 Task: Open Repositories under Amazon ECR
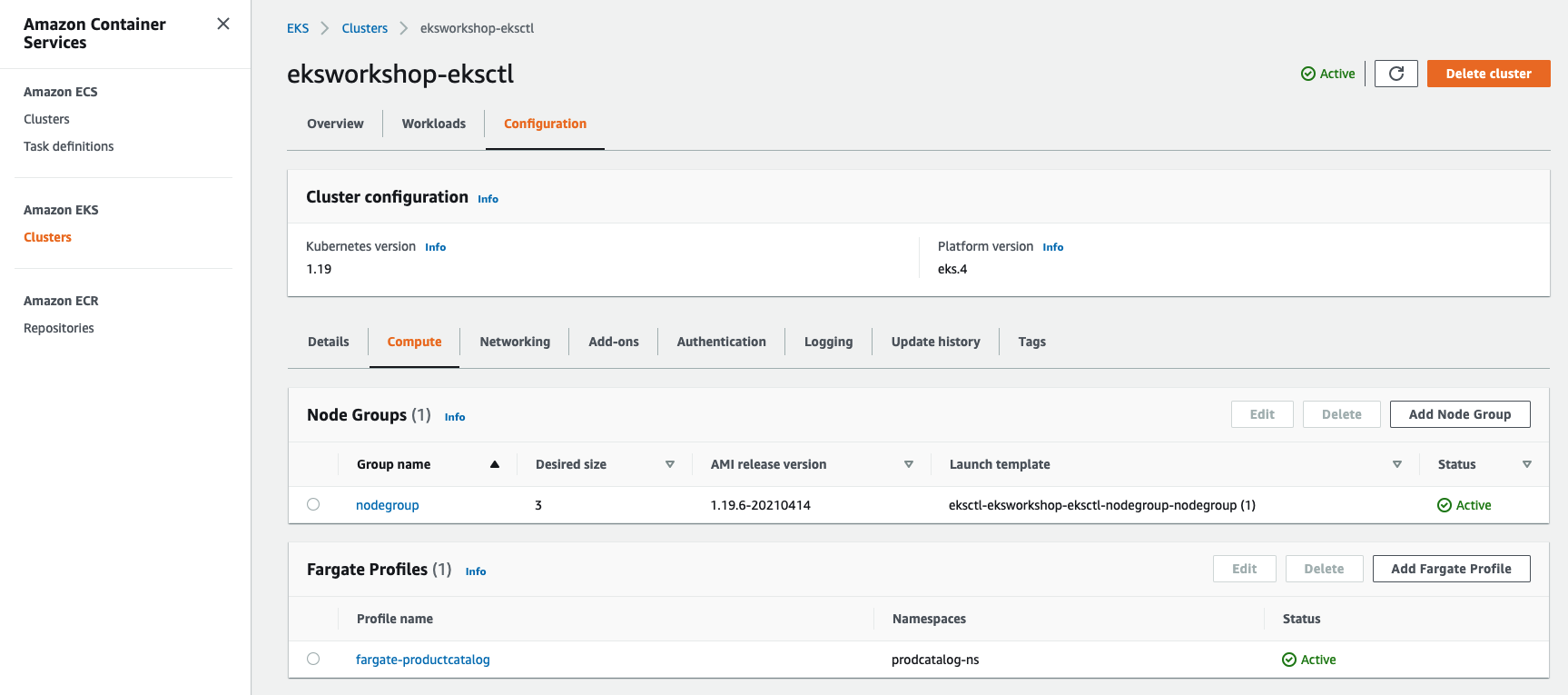pyautogui.click(x=59, y=328)
